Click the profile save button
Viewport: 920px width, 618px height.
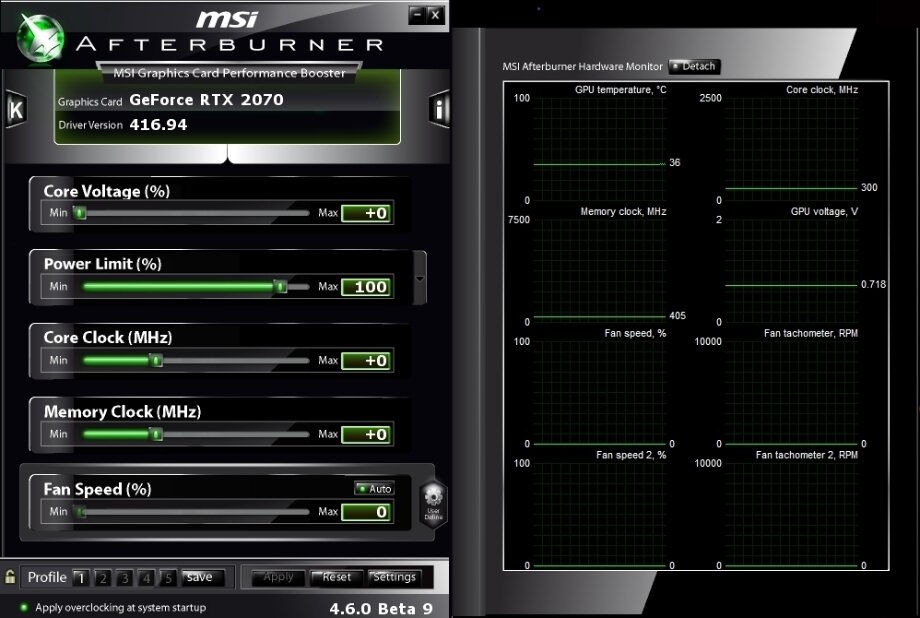pyautogui.click(x=203, y=578)
